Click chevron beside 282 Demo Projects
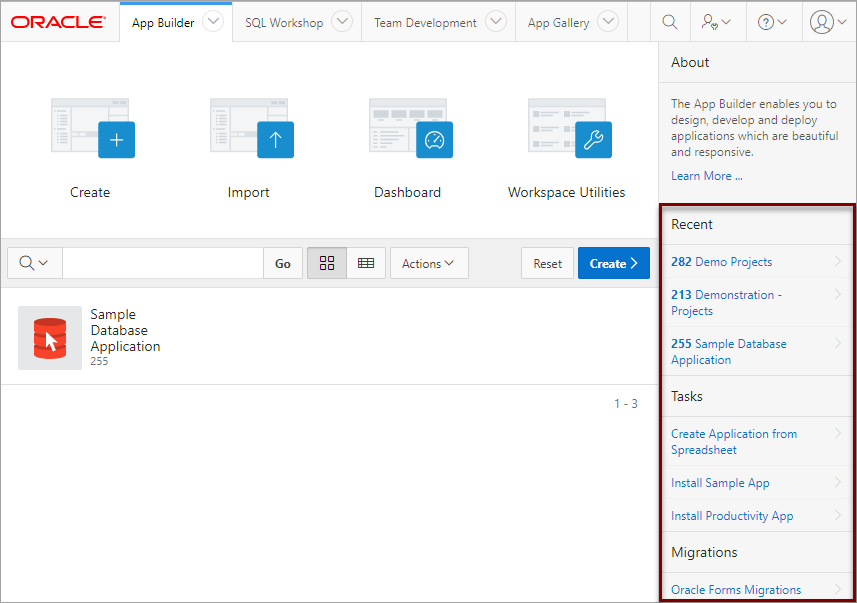Image resolution: width=857 pixels, height=603 pixels. [838, 261]
